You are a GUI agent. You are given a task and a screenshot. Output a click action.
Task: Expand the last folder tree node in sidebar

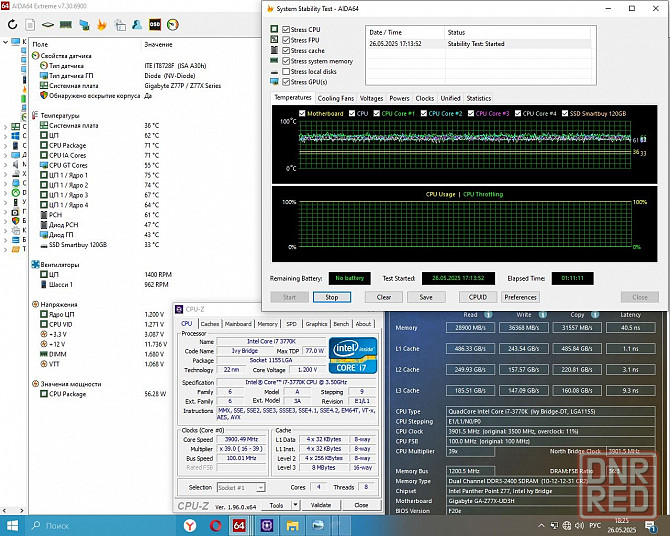pyautogui.click(x=5, y=249)
